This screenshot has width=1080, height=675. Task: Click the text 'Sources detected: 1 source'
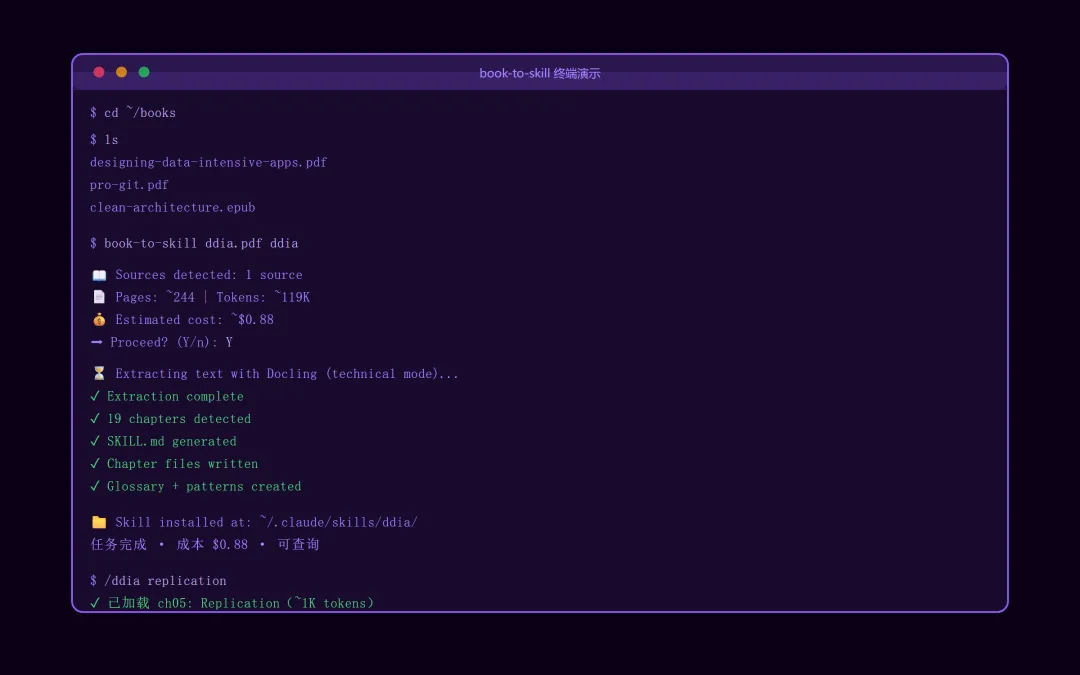[x=209, y=275]
